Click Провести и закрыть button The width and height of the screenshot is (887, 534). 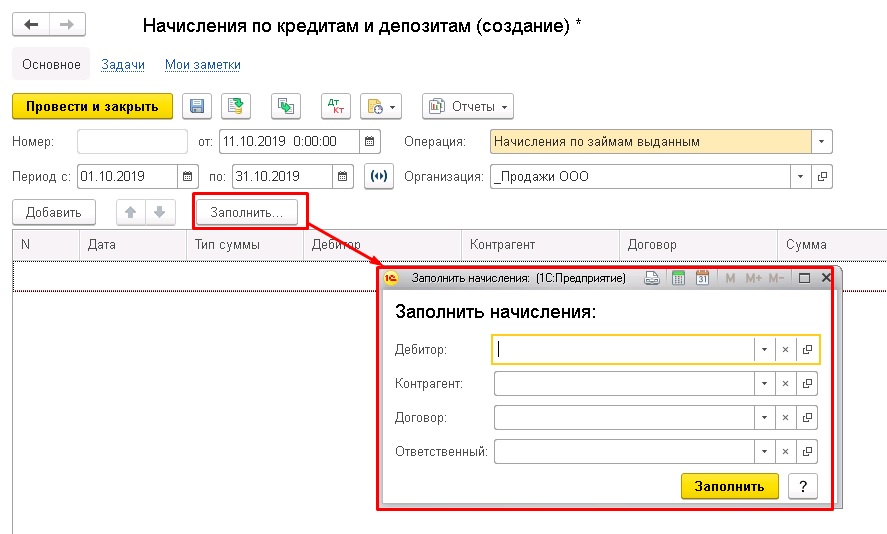(92, 106)
